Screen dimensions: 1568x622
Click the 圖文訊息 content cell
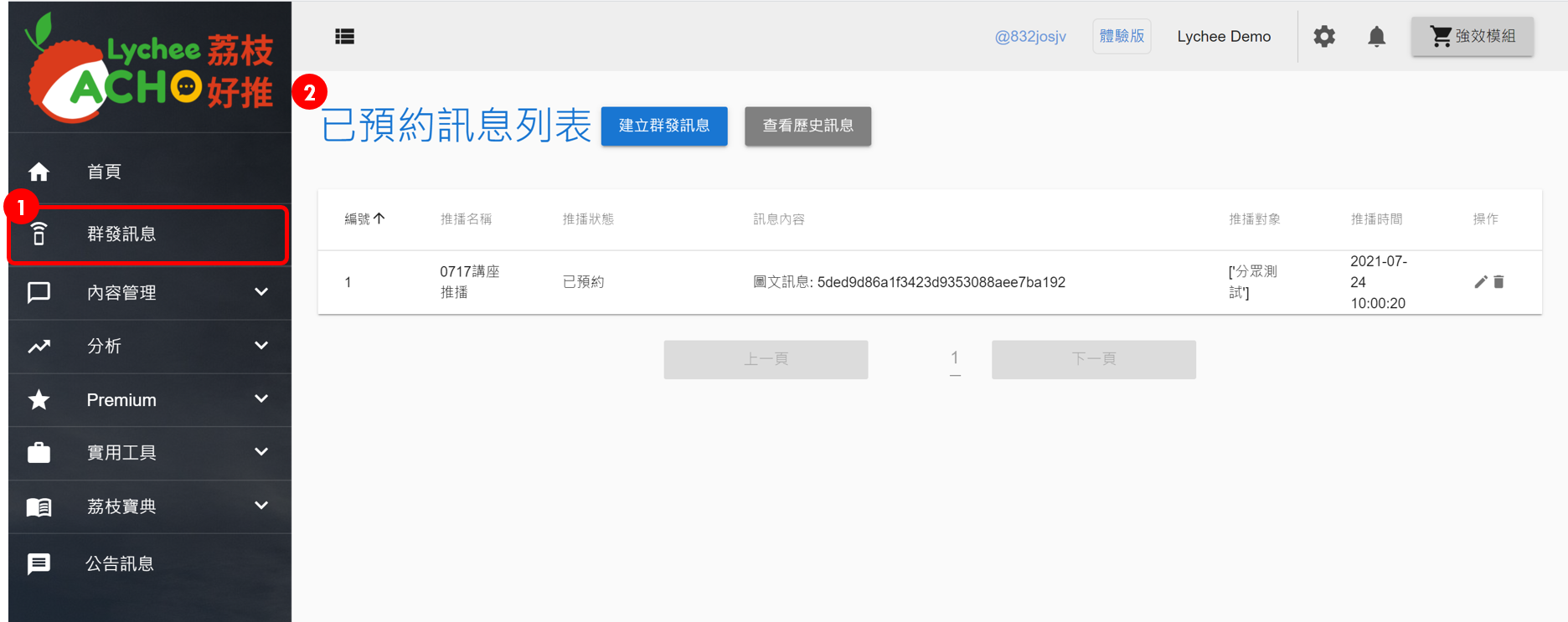[x=909, y=282]
